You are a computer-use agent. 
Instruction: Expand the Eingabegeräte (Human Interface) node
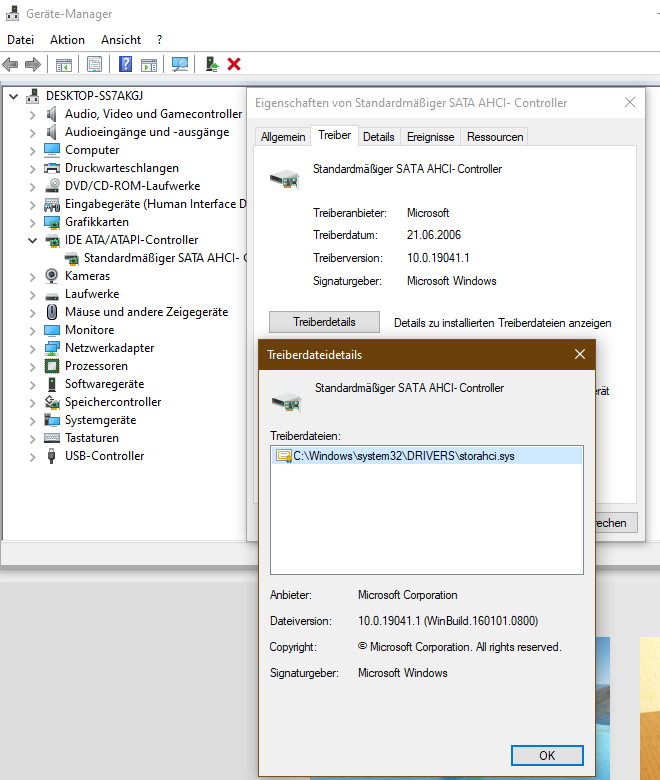coord(32,204)
